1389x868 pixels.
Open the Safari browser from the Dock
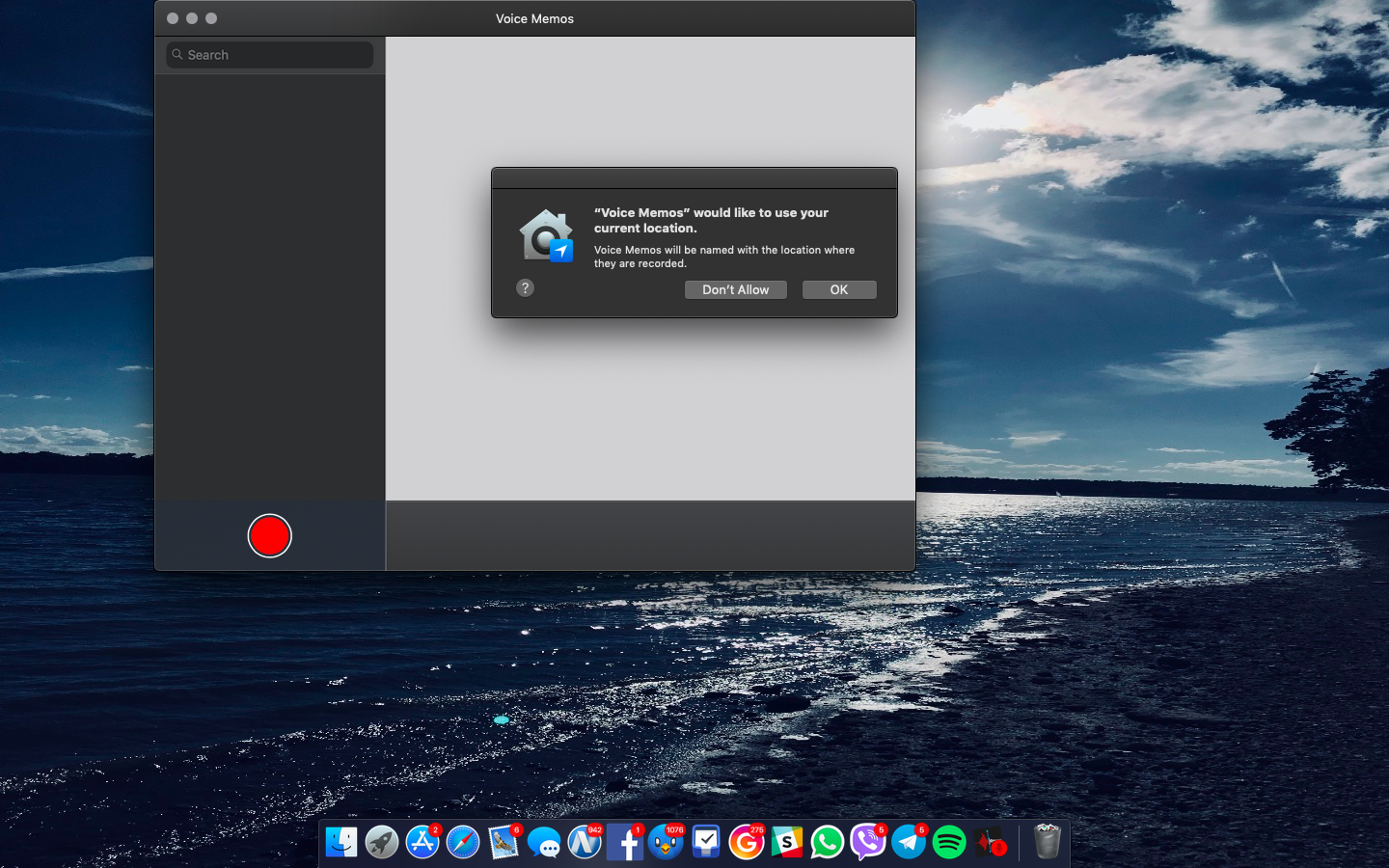point(463,843)
